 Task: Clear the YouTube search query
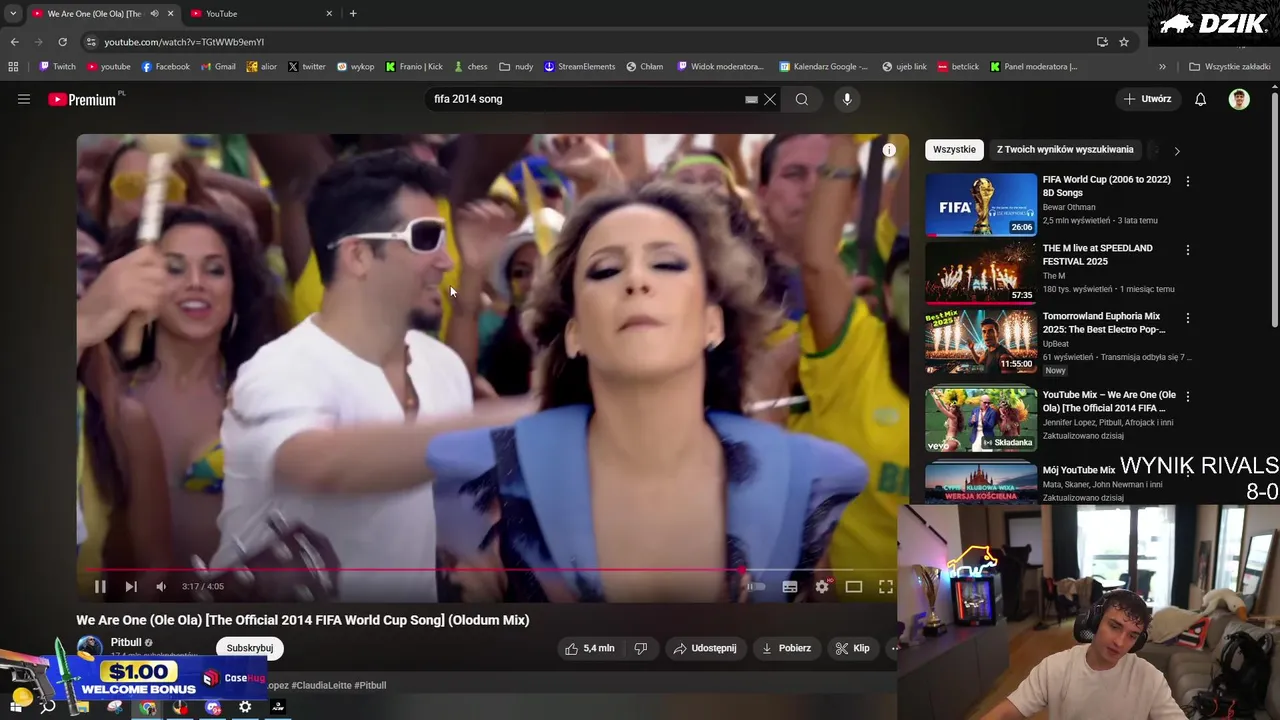click(x=770, y=99)
